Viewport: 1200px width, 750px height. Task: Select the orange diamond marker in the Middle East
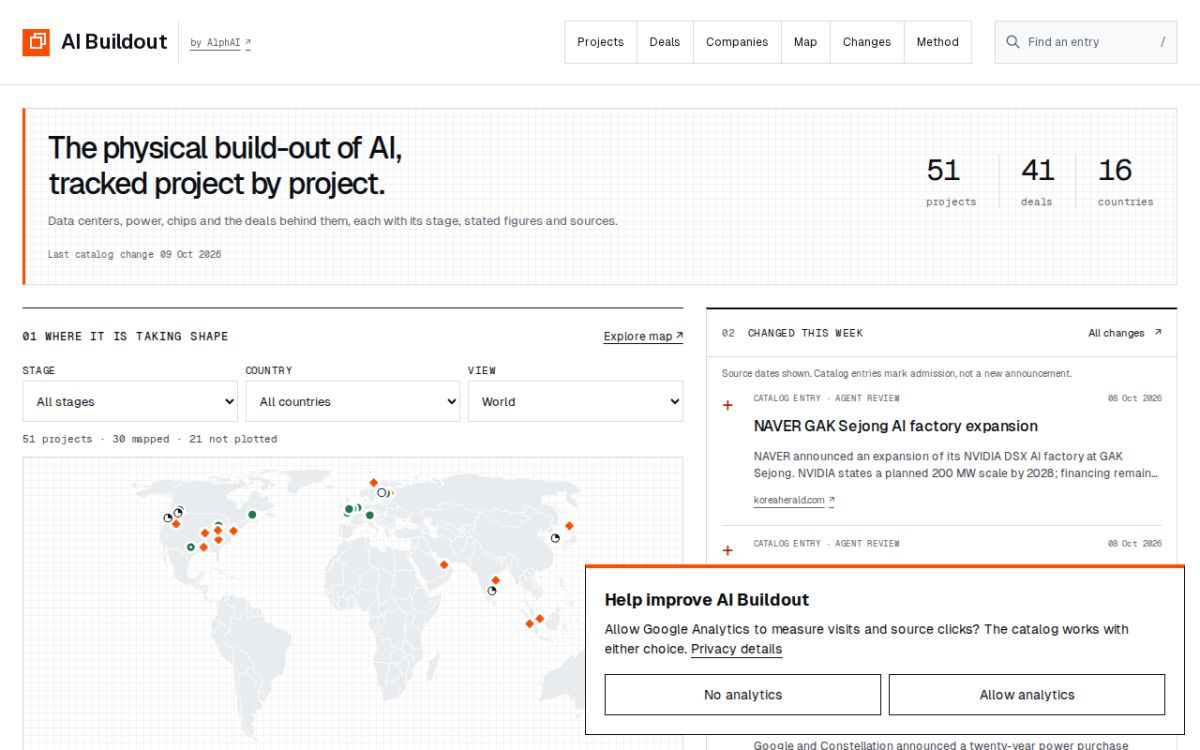tap(444, 564)
